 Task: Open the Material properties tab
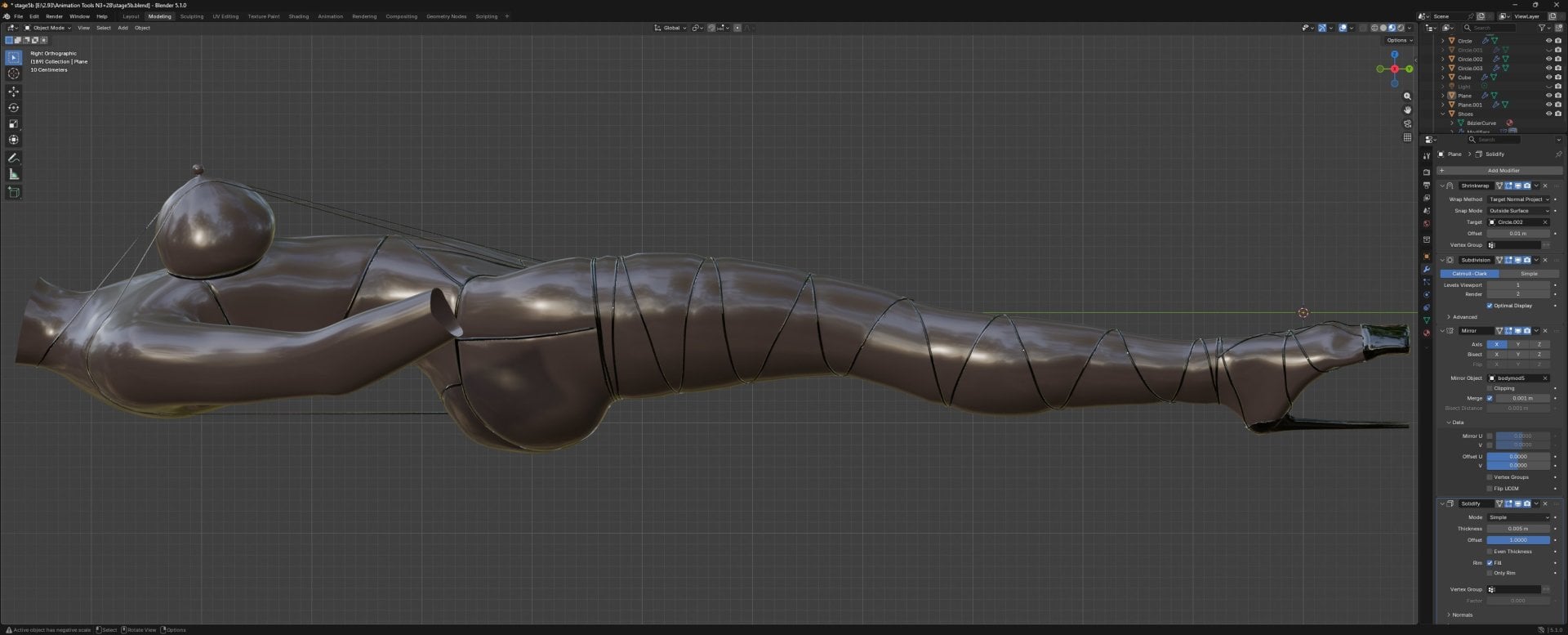[x=1427, y=333]
